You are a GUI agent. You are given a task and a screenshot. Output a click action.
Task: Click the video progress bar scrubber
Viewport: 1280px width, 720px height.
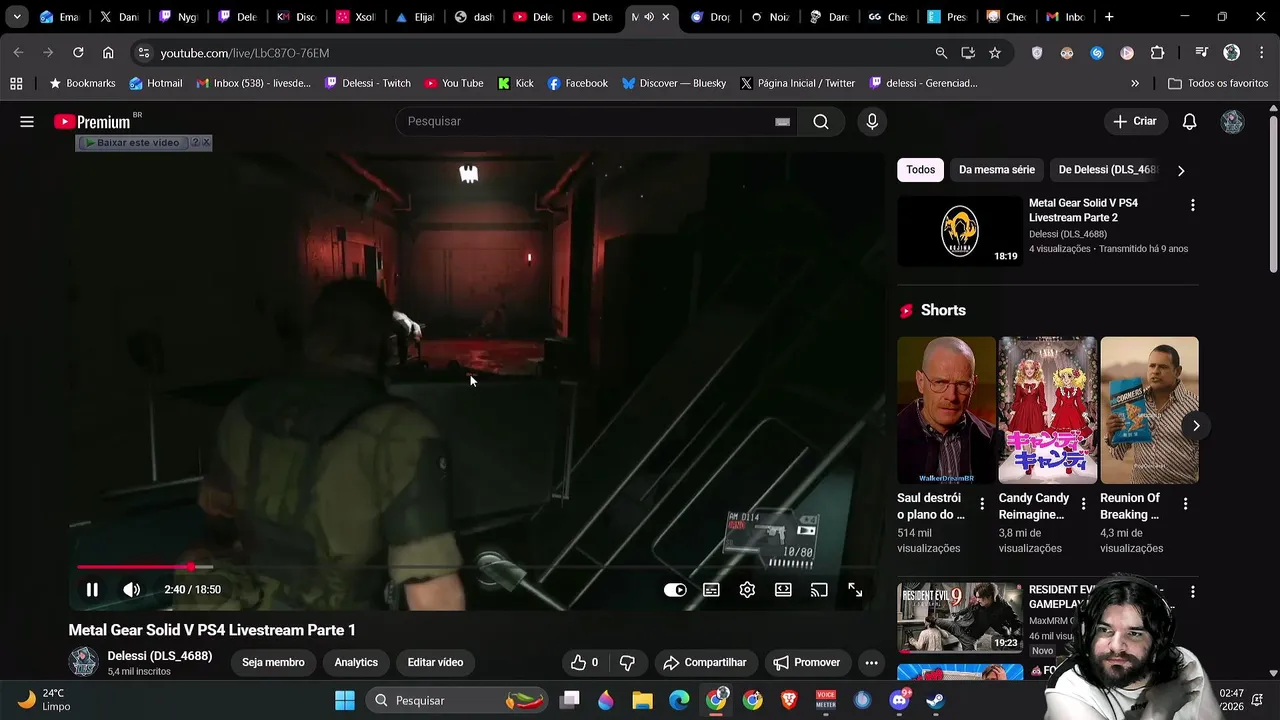[x=191, y=567]
